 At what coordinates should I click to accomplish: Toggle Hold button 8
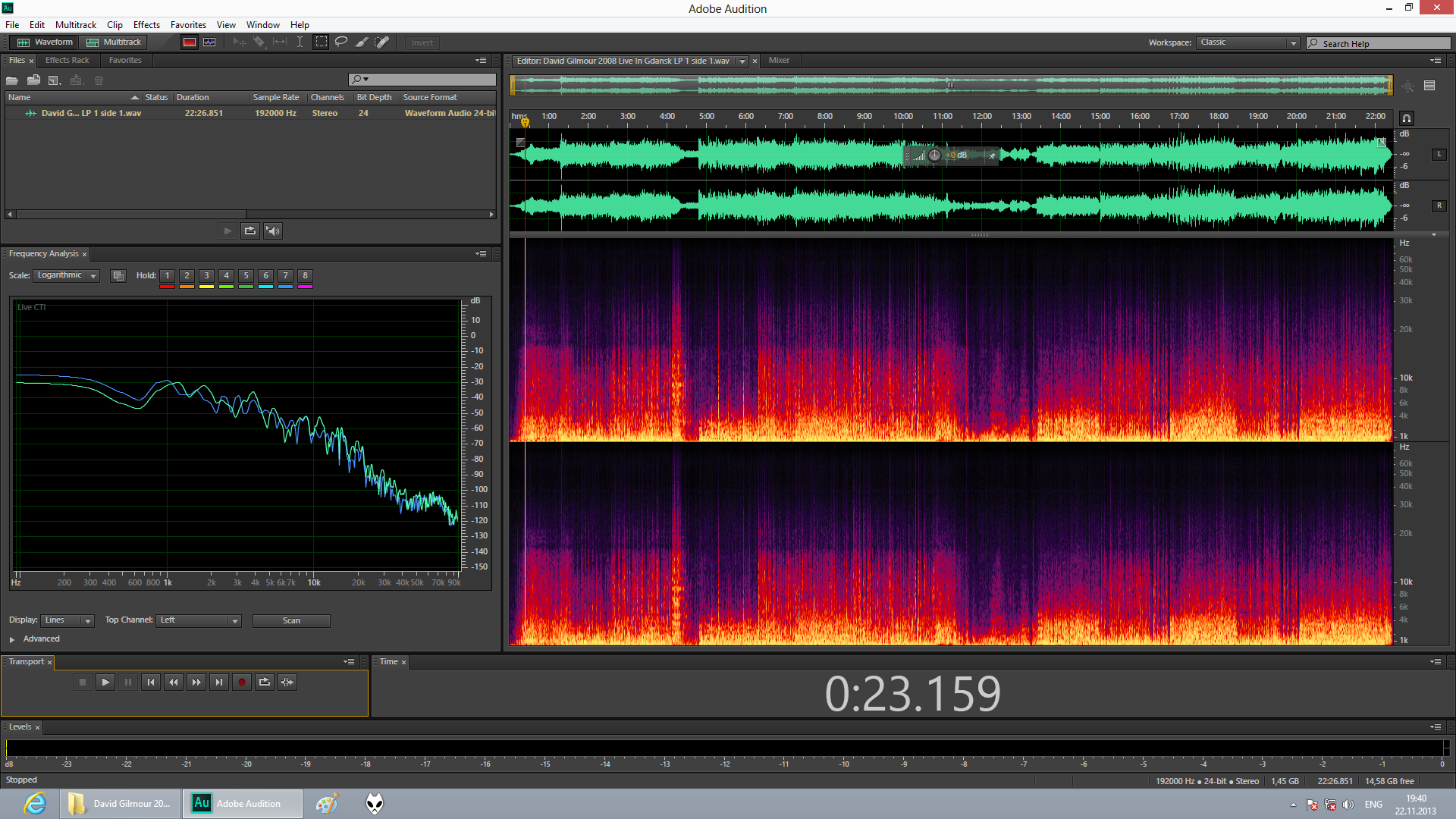[305, 276]
